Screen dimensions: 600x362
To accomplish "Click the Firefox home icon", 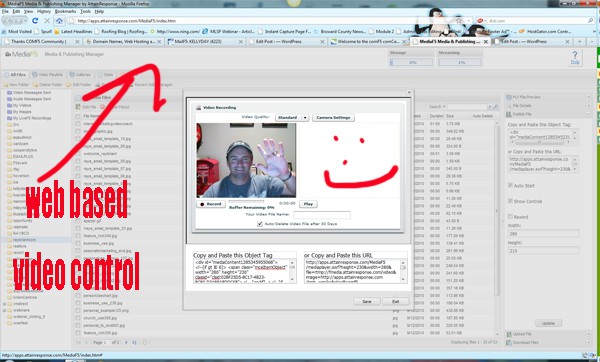I will pyautogui.click(x=59, y=21).
